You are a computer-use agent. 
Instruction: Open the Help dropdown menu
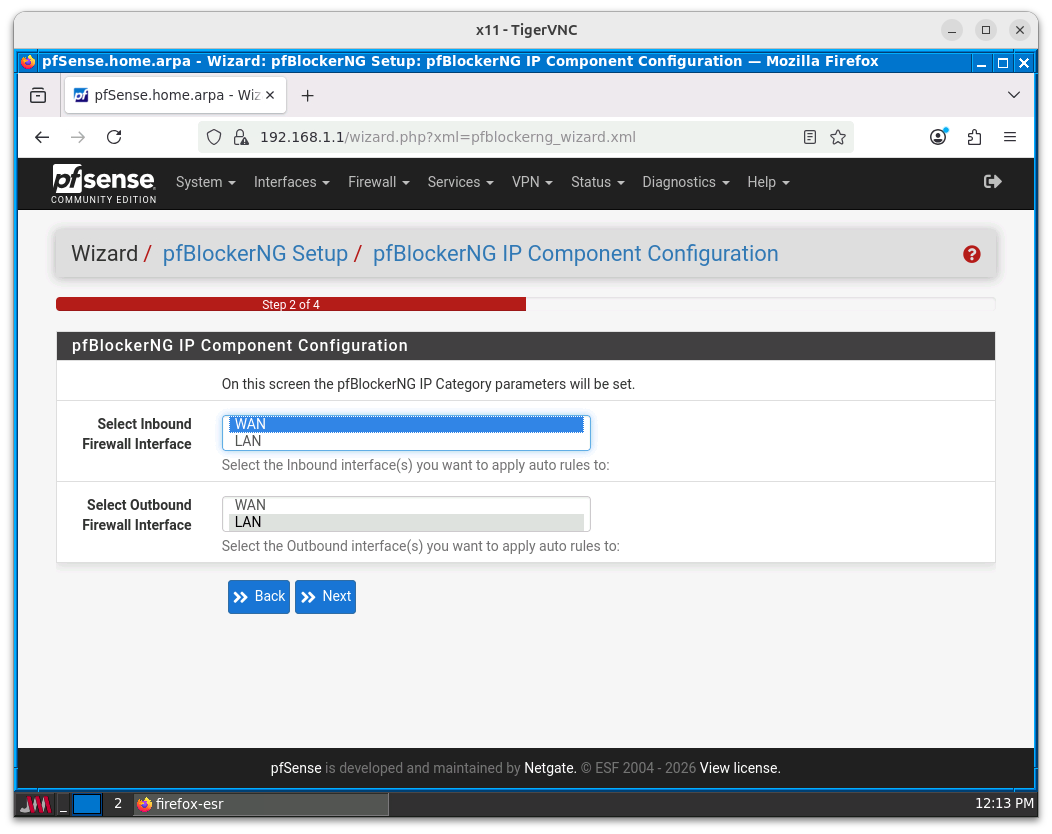[768, 183]
